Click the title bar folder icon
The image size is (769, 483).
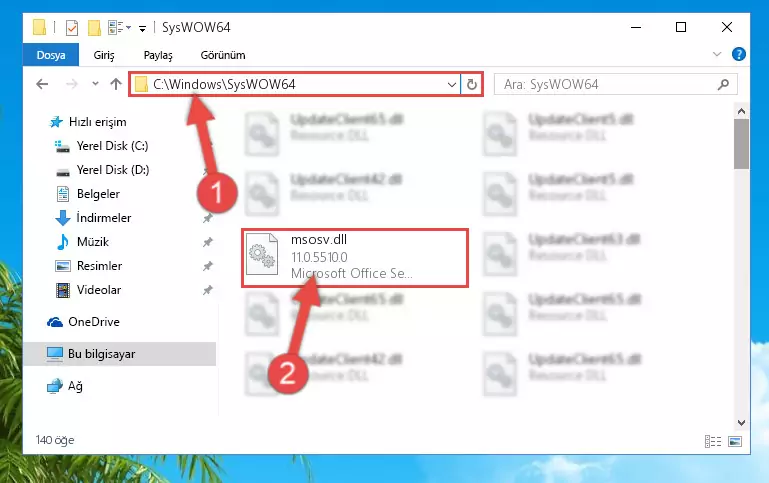[39, 27]
